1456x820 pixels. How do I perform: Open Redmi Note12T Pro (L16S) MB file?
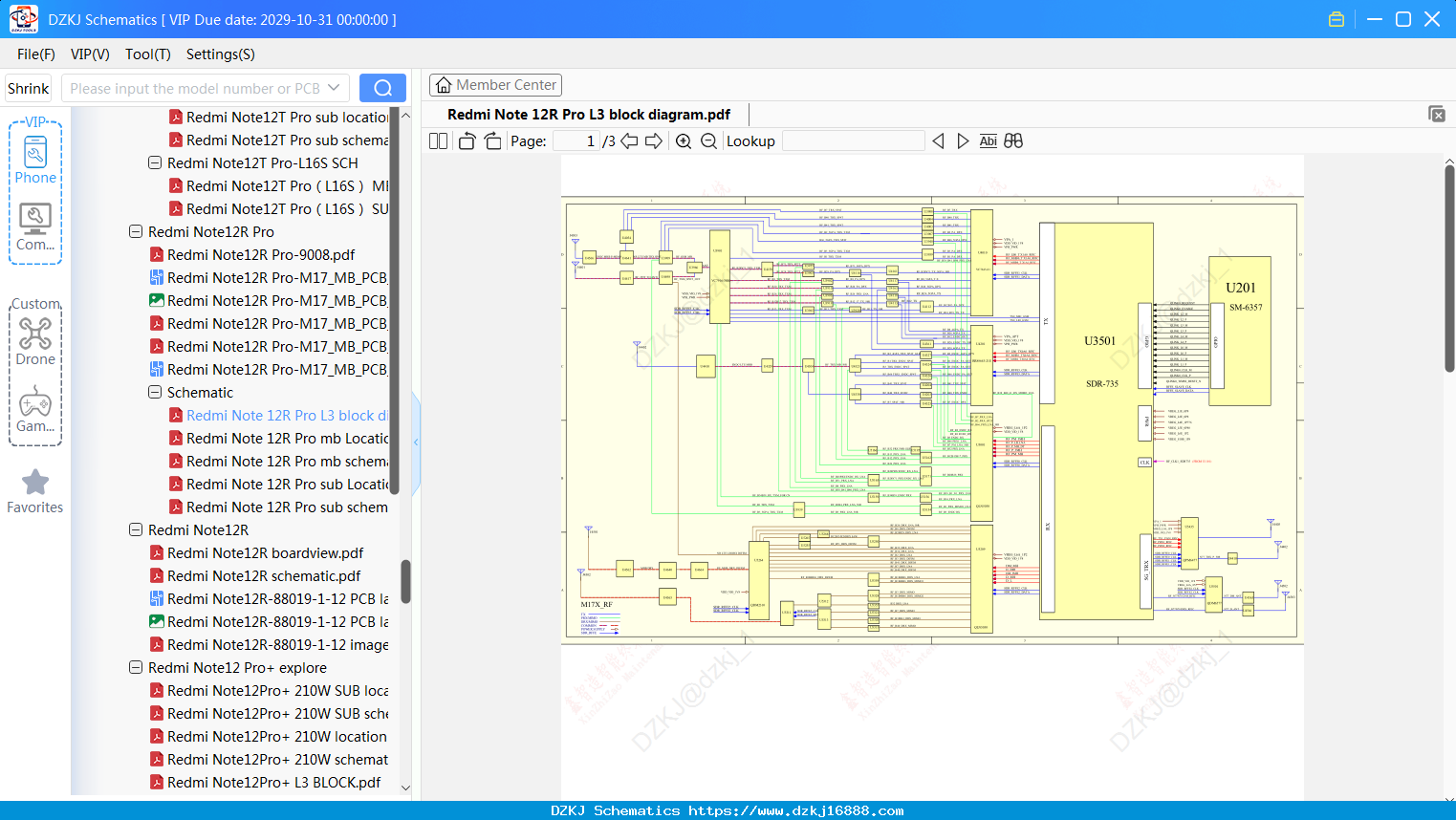(x=279, y=185)
